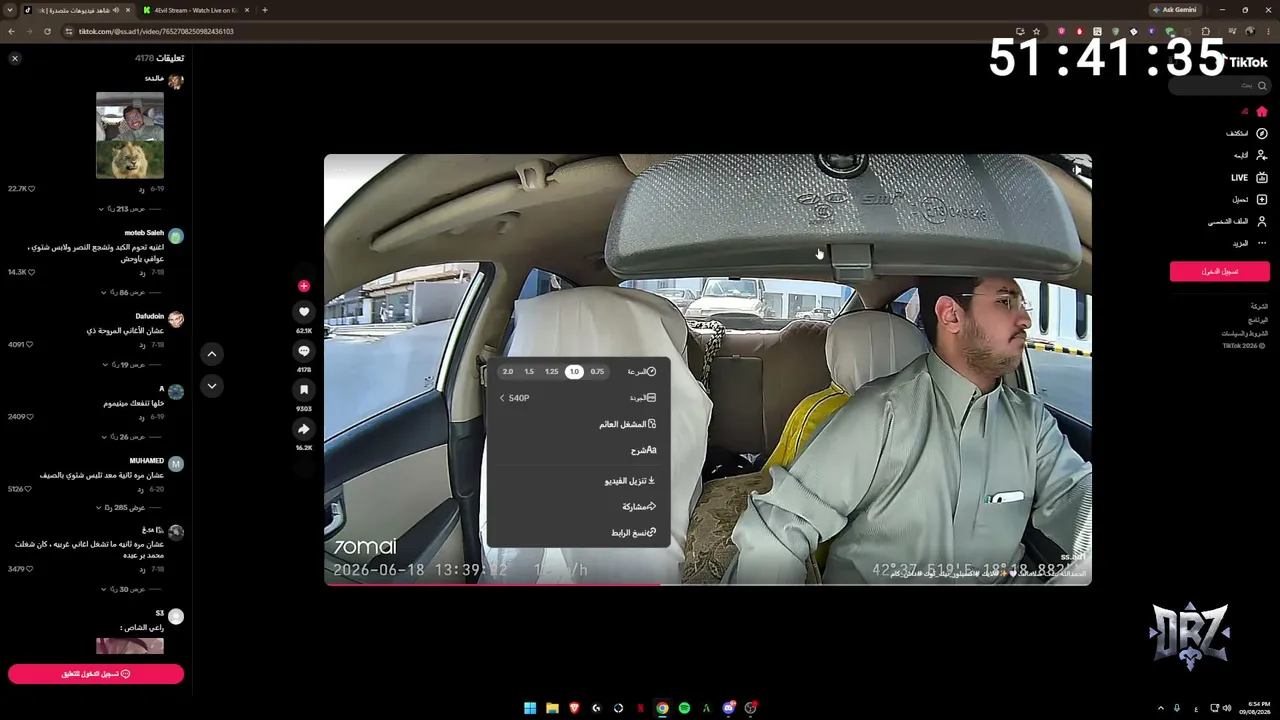Open Chrome from the taskbar
The width and height of the screenshot is (1280, 720).
(662, 708)
